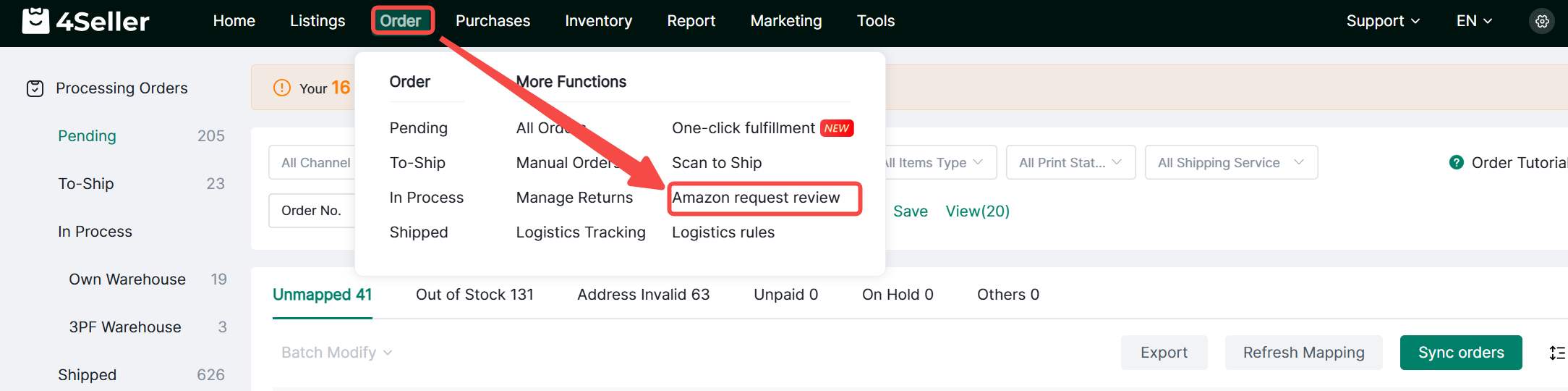Switch to the Address Invalid tab
The height and width of the screenshot is (391, 1568).
point(643,295)
